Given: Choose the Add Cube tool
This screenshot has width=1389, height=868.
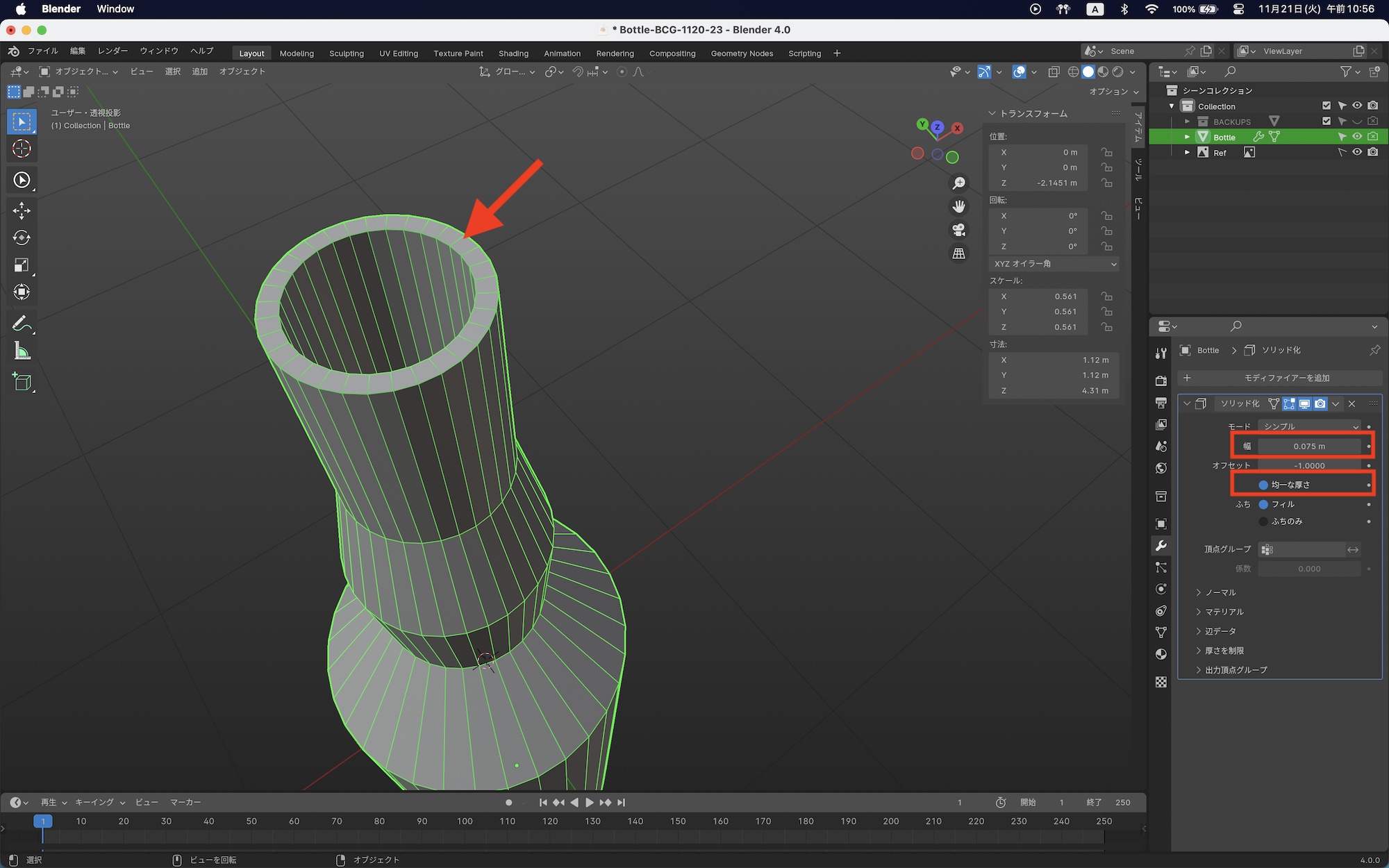Looking at the screenshot, I should (x=22, y=382).
